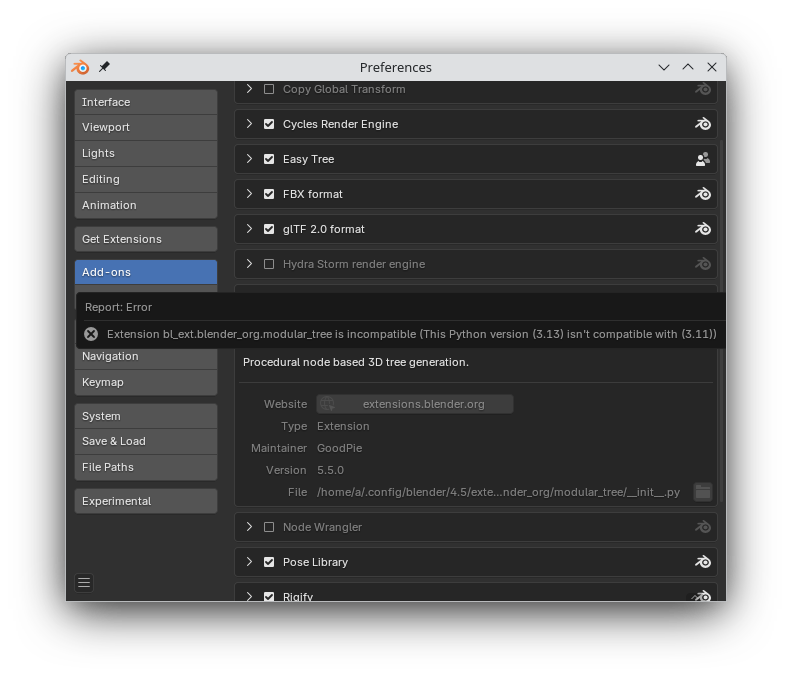Click community icon on Easy Tree row
The image size is (792, 679).
click(x=703, y=159)
